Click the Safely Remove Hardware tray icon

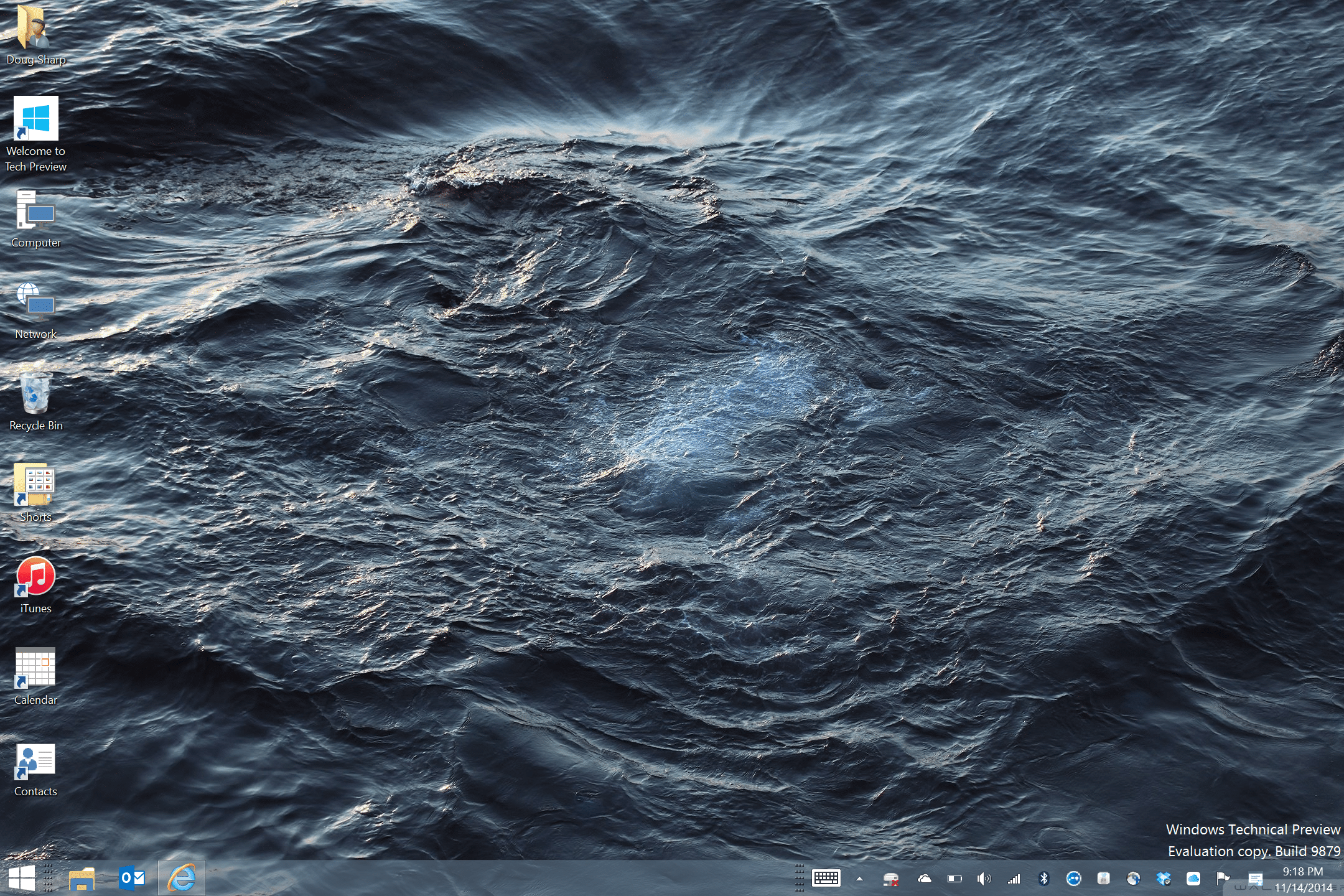(891, 879)
